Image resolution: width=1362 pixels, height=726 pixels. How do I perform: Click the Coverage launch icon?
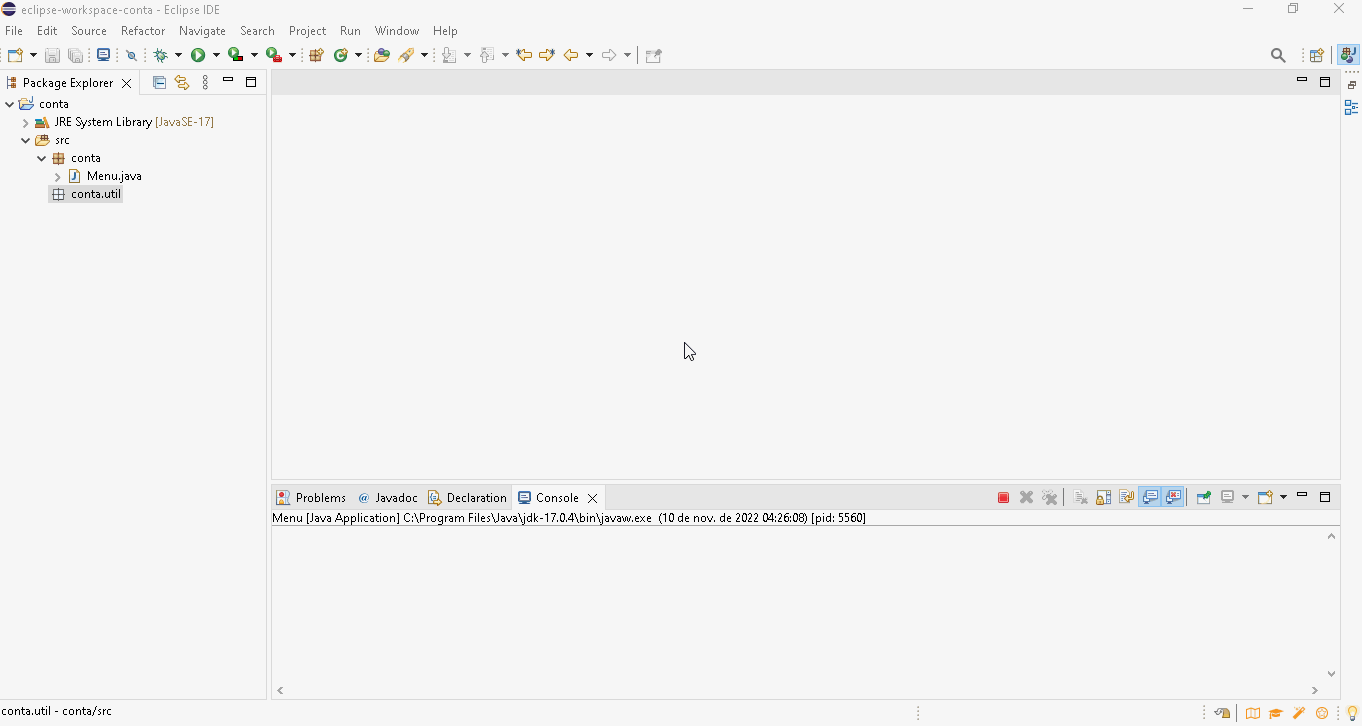point(235,55)
